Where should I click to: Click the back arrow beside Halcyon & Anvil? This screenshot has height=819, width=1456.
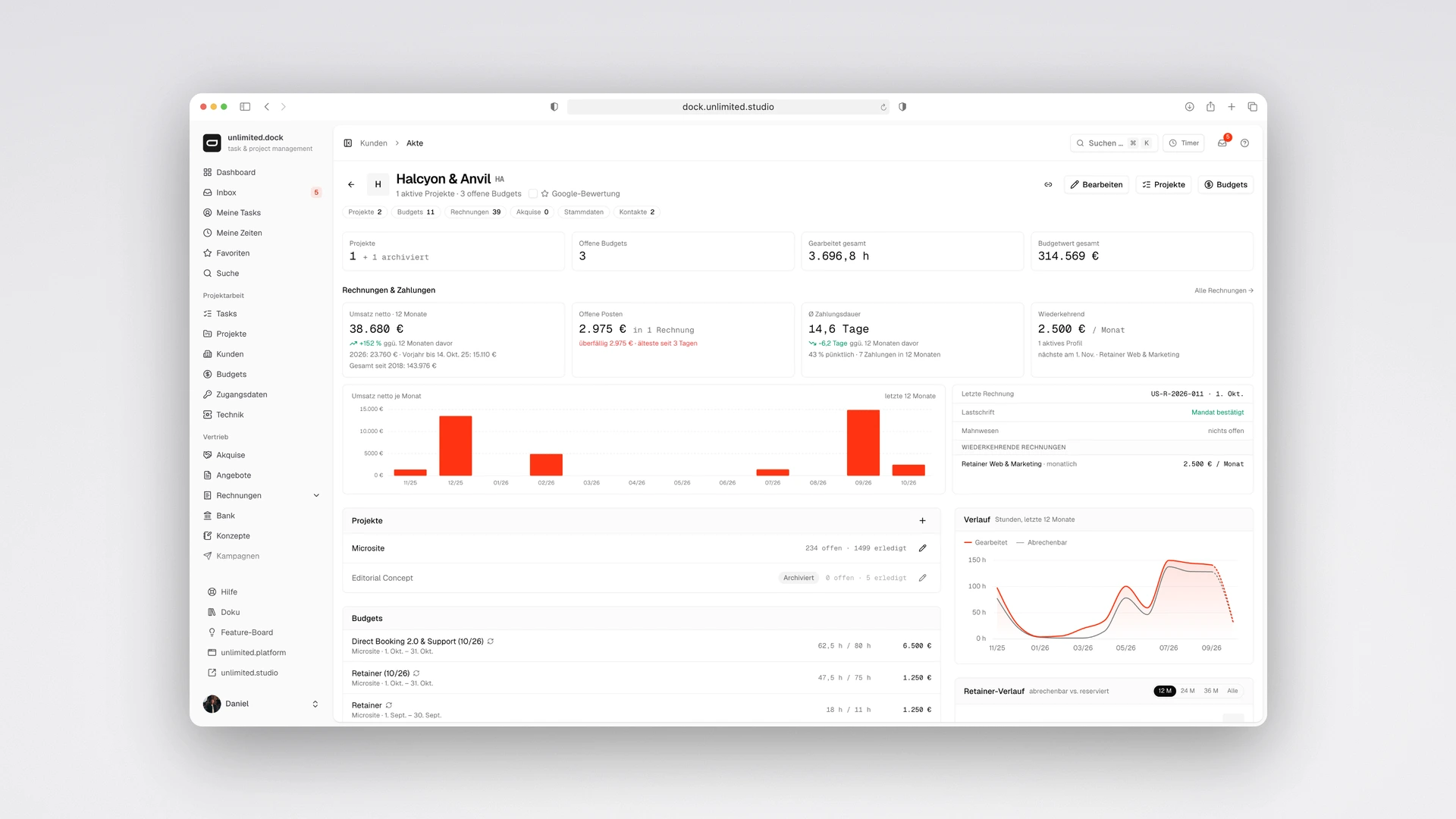[x=351, y=185]
